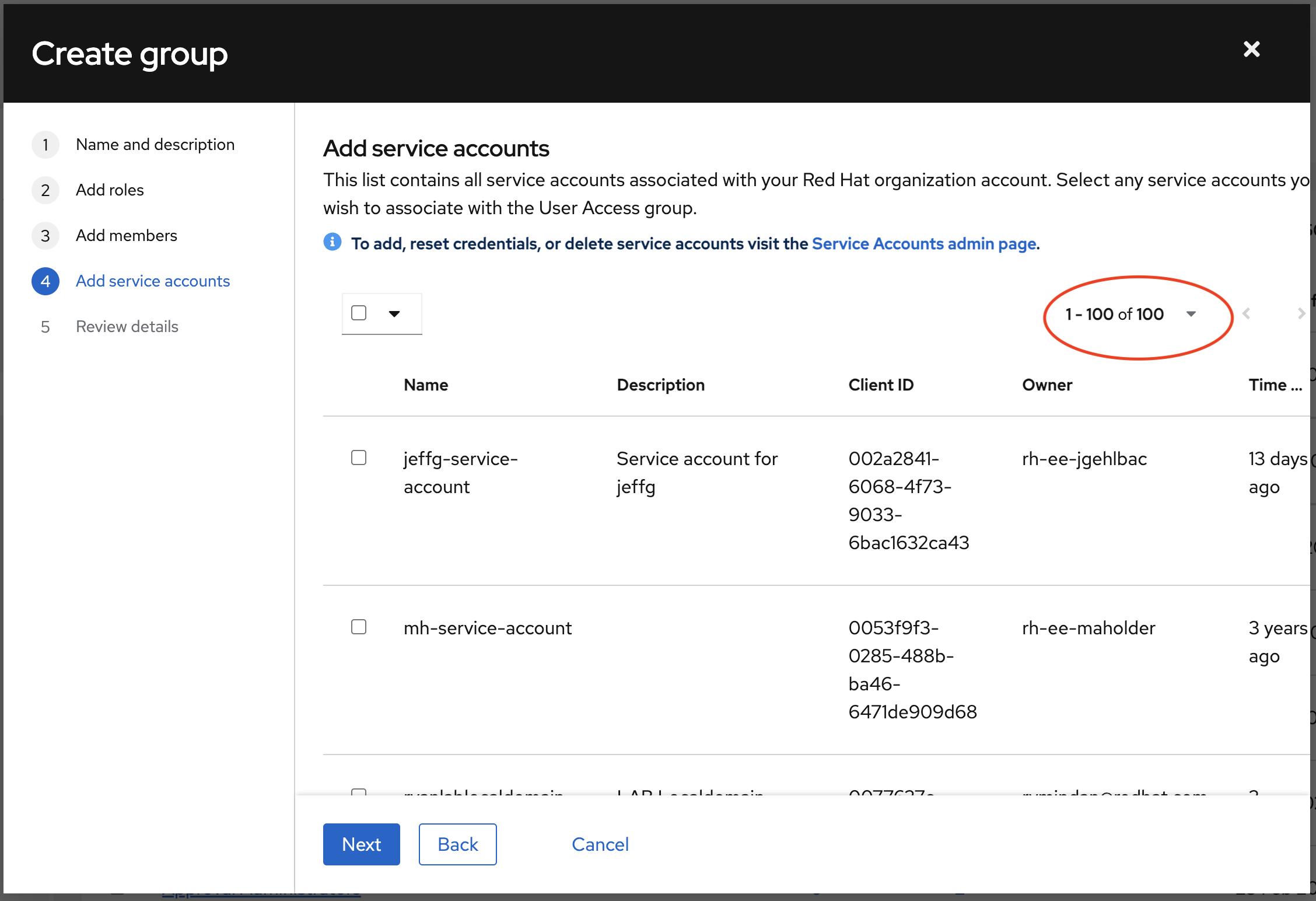
Task: Go to Add members step
Action: click(x=127, y=236)
